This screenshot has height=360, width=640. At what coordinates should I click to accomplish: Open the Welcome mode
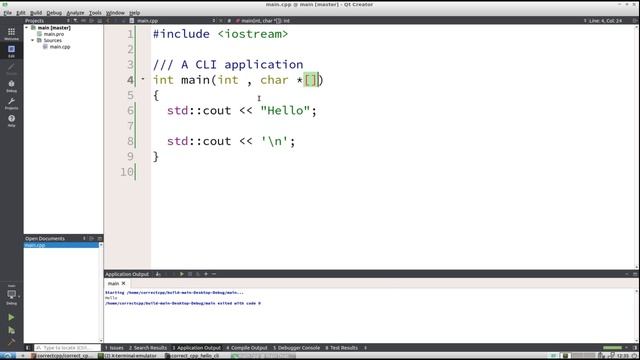pos(11,33)
